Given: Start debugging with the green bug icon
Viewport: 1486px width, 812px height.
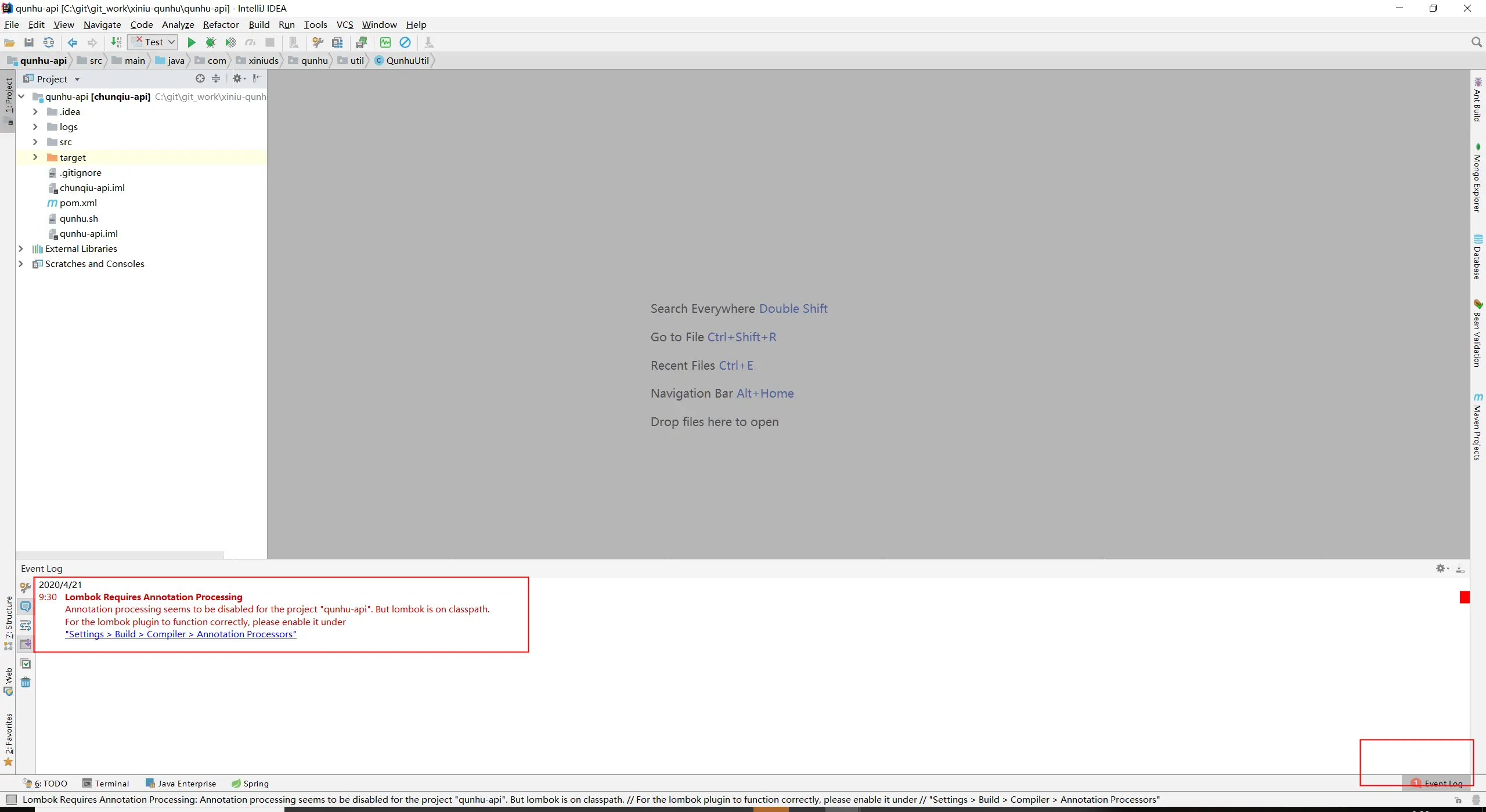Looking at the screenshot, I should tap(211, 42).
